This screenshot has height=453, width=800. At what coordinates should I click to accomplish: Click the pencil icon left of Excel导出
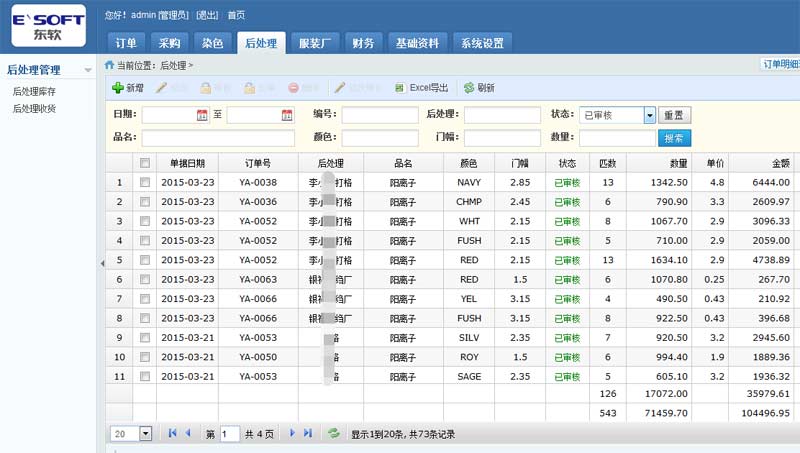[340, 88]
